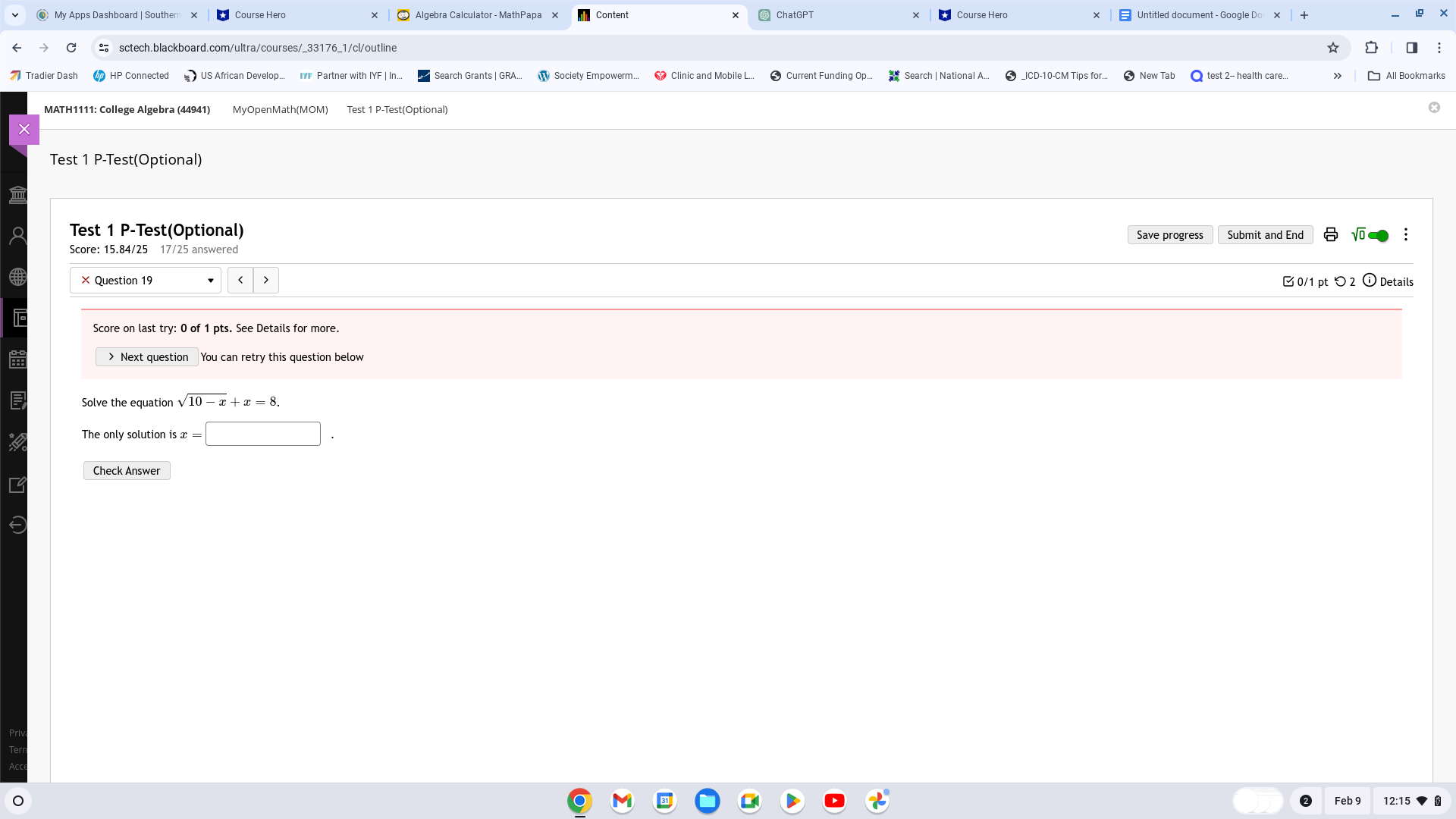
Task: Open the three-dot options menu
Action: (x=1405, y=235)
